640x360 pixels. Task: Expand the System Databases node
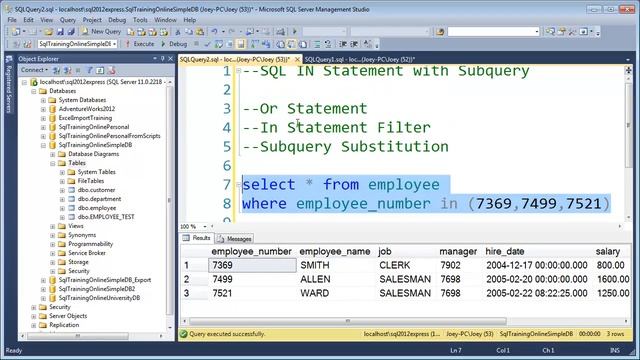pyautogui.click(x=43, y=100)
